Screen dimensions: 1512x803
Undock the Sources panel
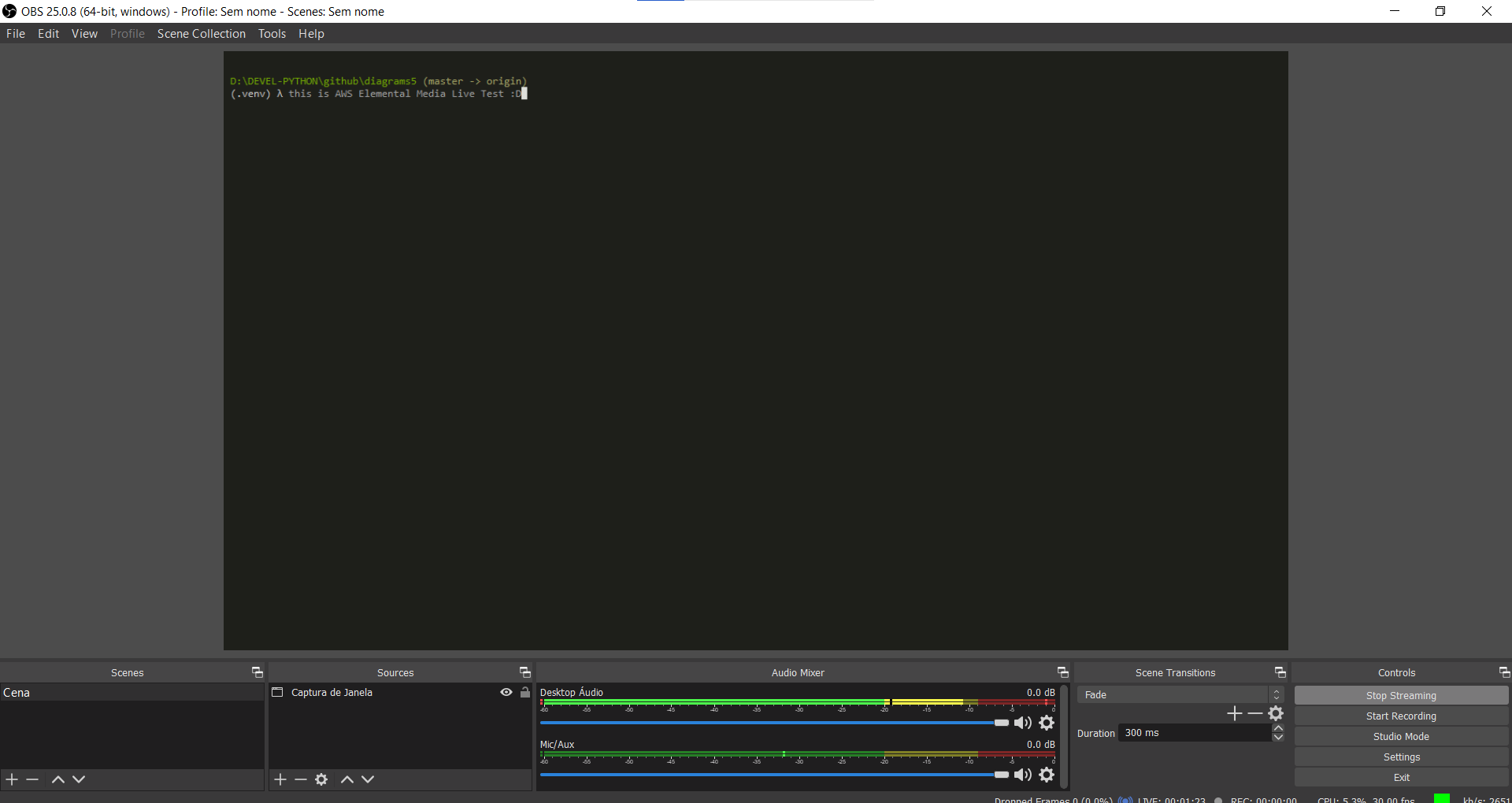pos(524,672)
